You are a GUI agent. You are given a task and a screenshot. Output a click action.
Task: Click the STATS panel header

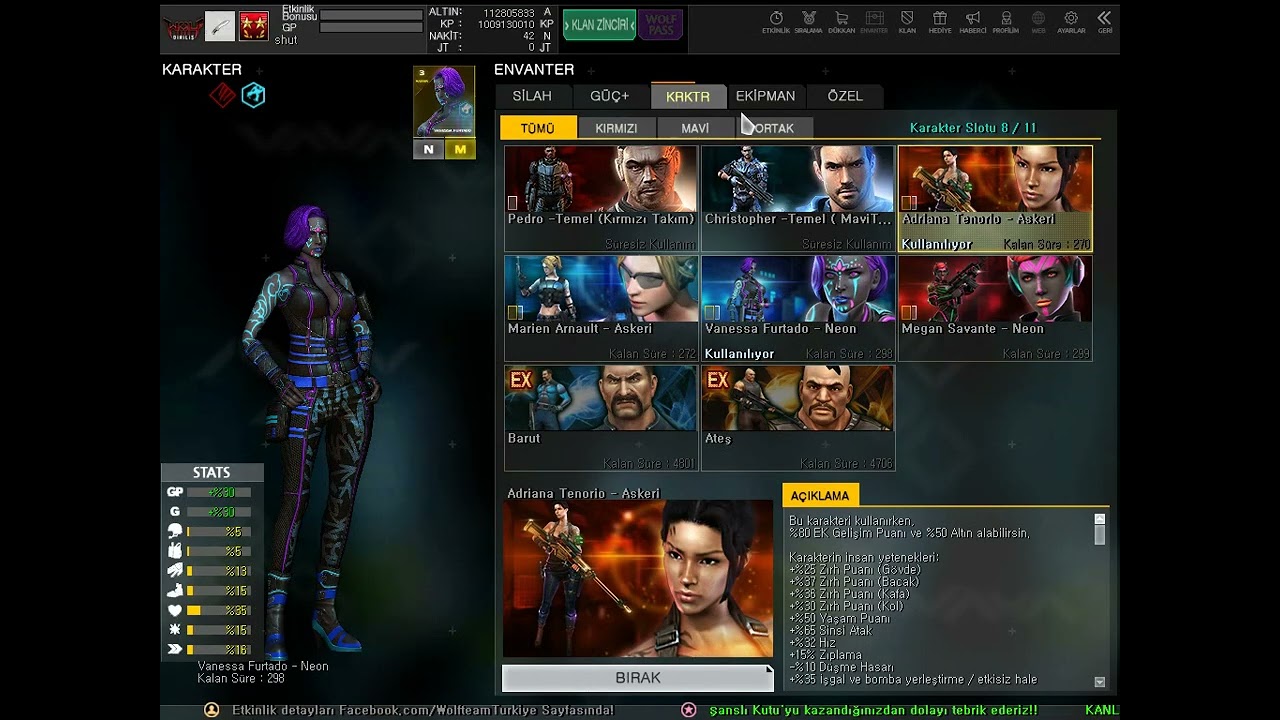pos(212,473)
